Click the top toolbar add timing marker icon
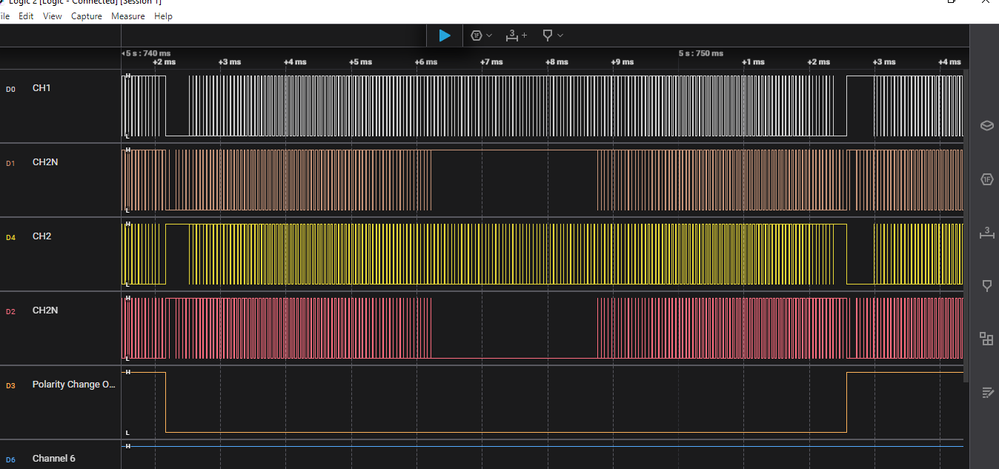999x469 pixels. point(514,35)
